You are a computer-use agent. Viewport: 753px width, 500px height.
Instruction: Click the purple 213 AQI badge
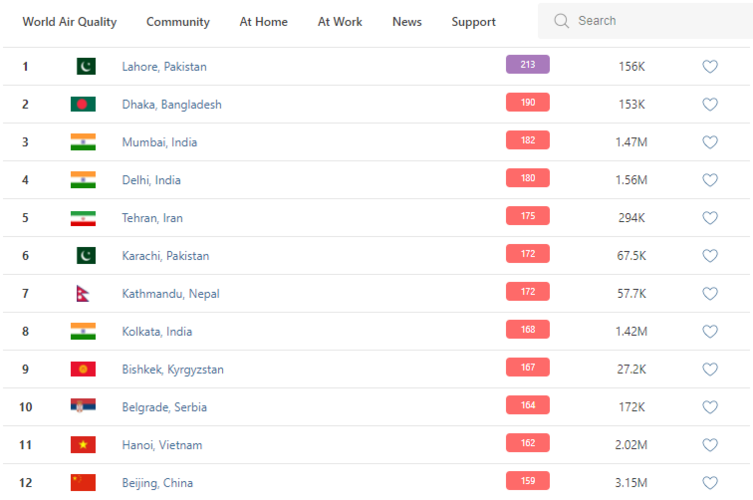[527, 65]
